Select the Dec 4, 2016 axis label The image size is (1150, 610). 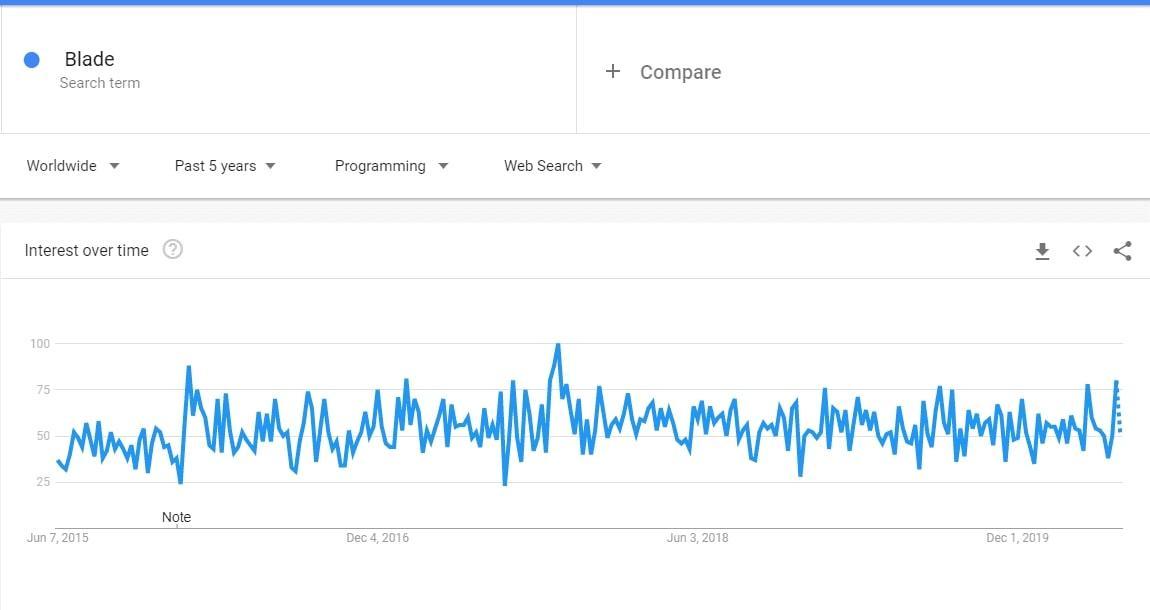[x=377, y=538]
